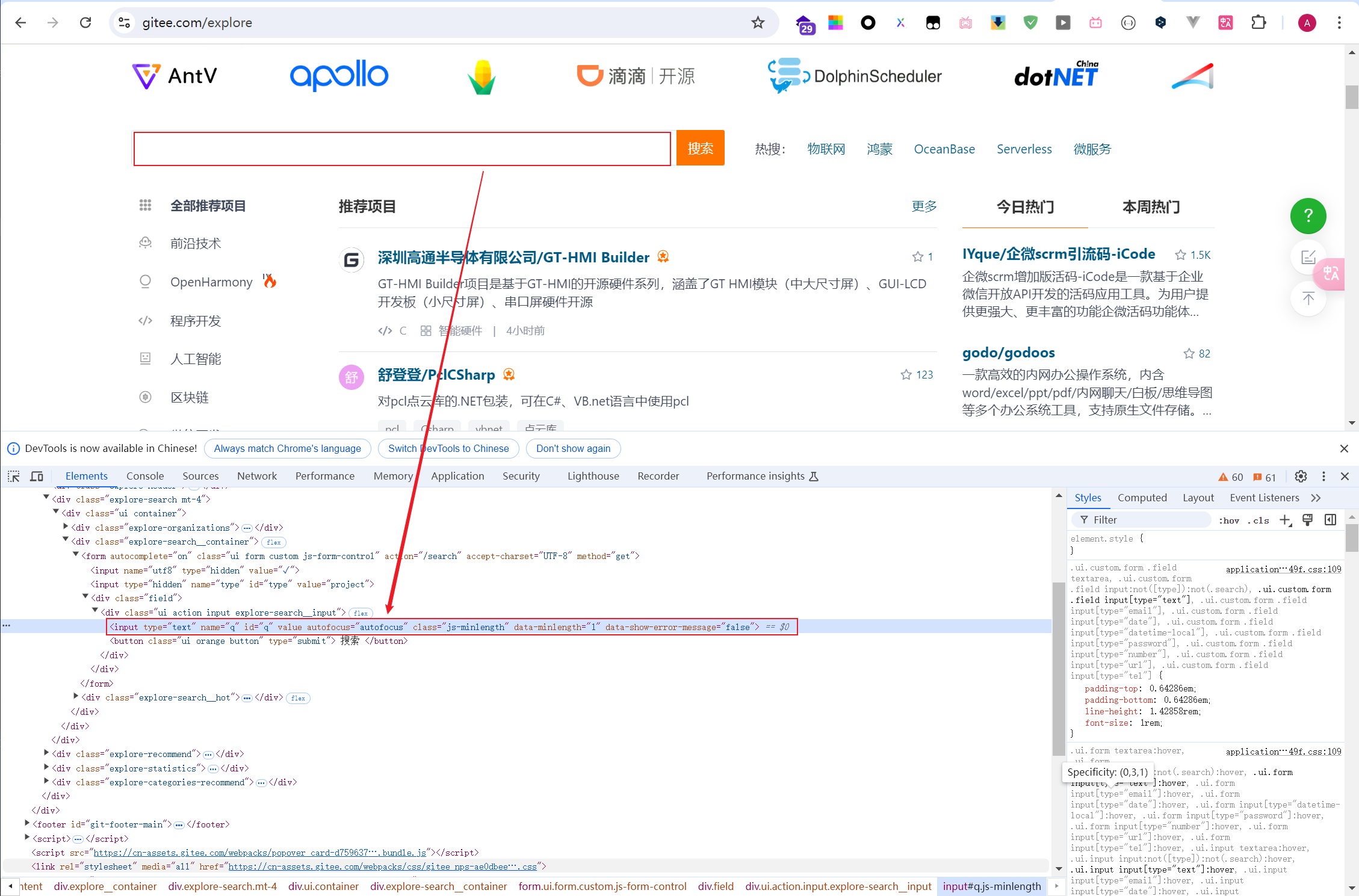Expand the explore-recommend div node
Viewport: 1359px width, 896px height.
46,753
